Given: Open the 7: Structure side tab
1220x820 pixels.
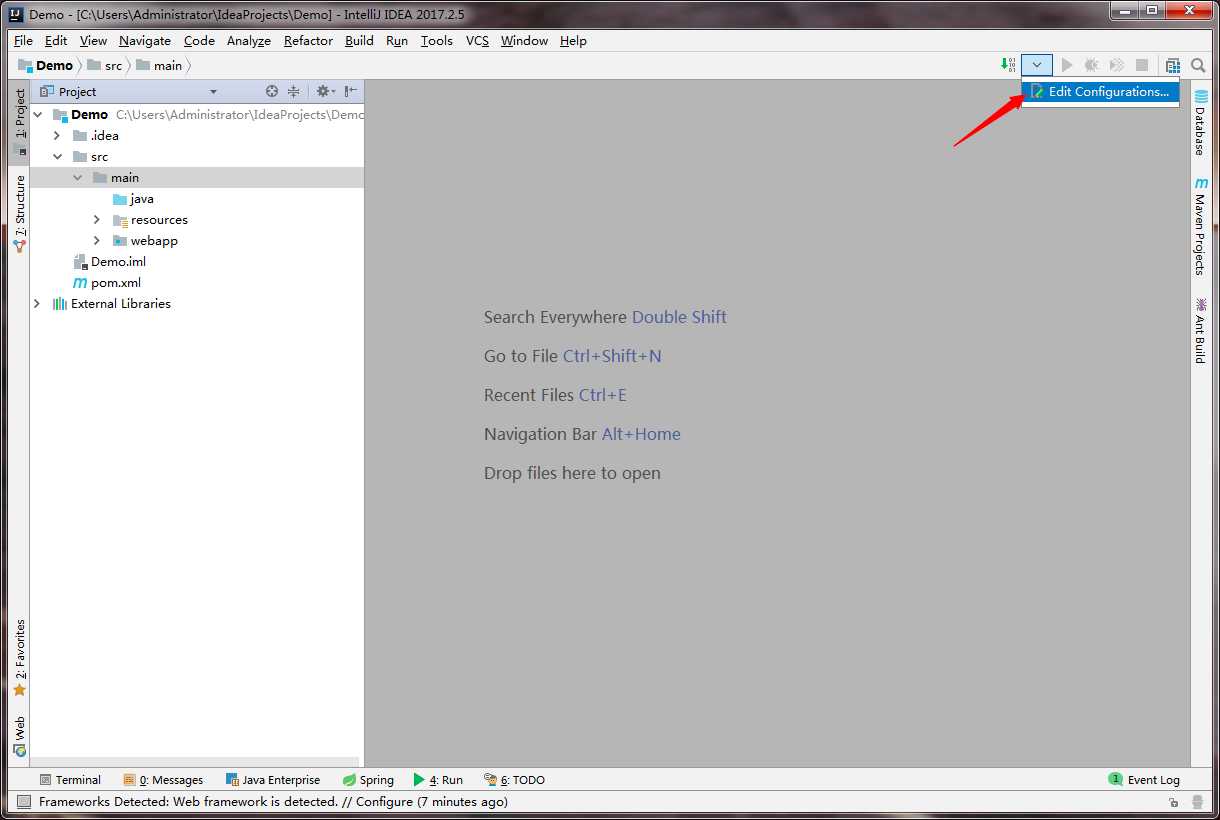Looking at the screenshot, I should [x=20, y=213].
